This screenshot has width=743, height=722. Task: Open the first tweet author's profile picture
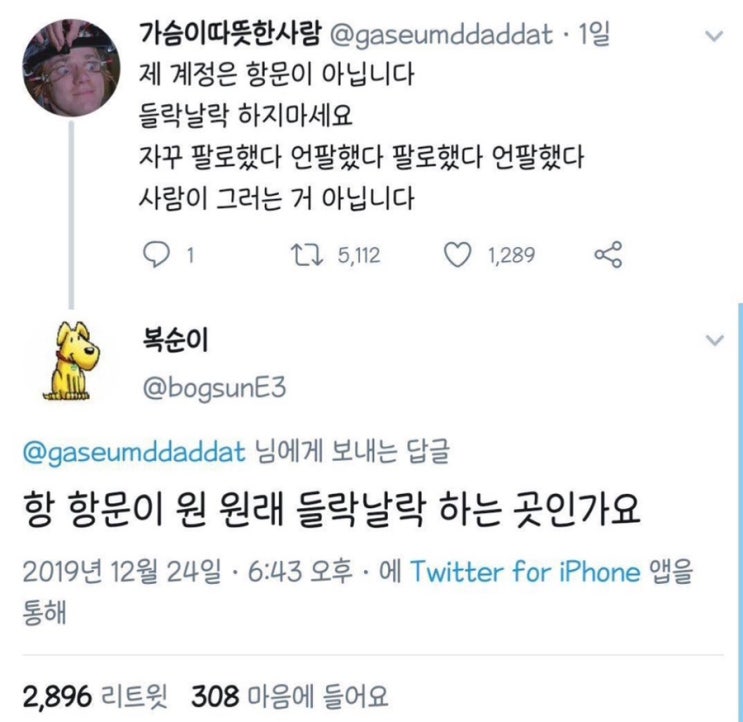tap(71, 68)
